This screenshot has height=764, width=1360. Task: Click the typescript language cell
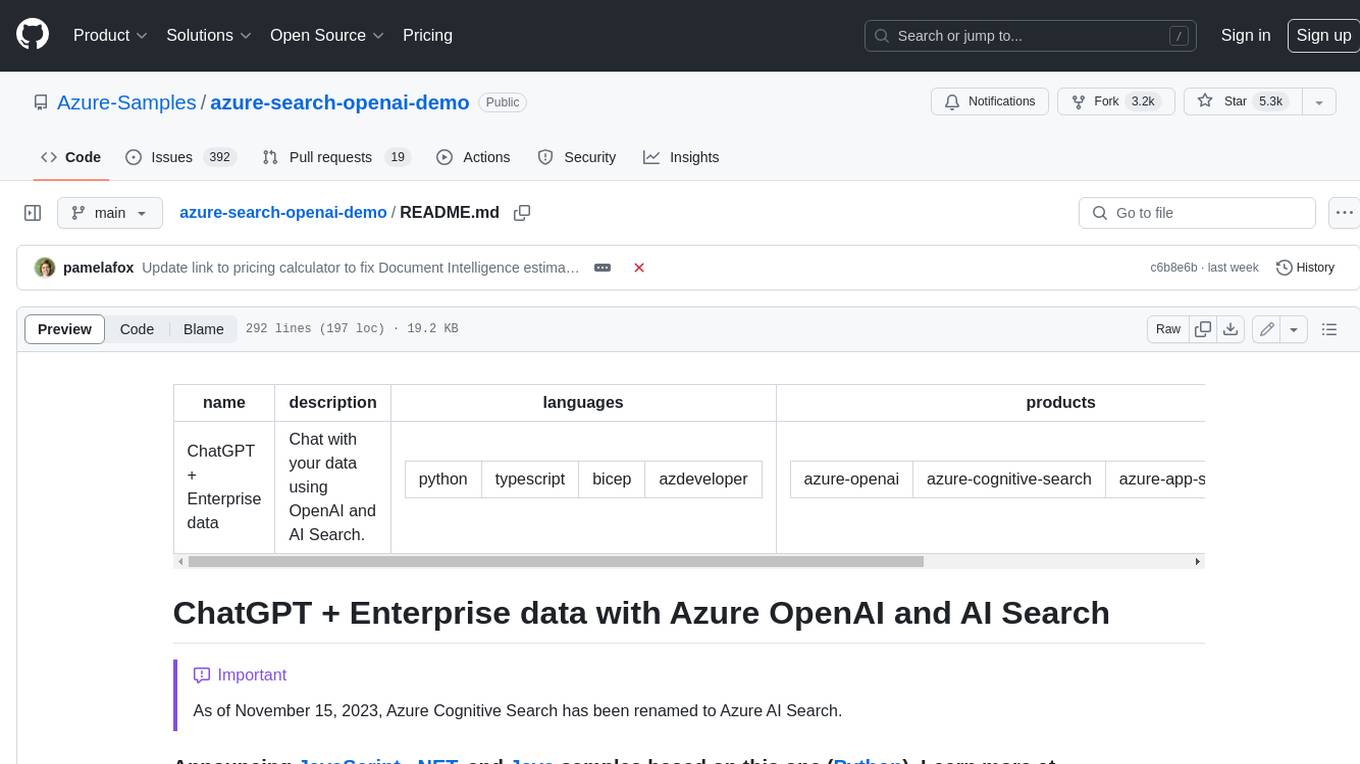(x=530, y=479)
